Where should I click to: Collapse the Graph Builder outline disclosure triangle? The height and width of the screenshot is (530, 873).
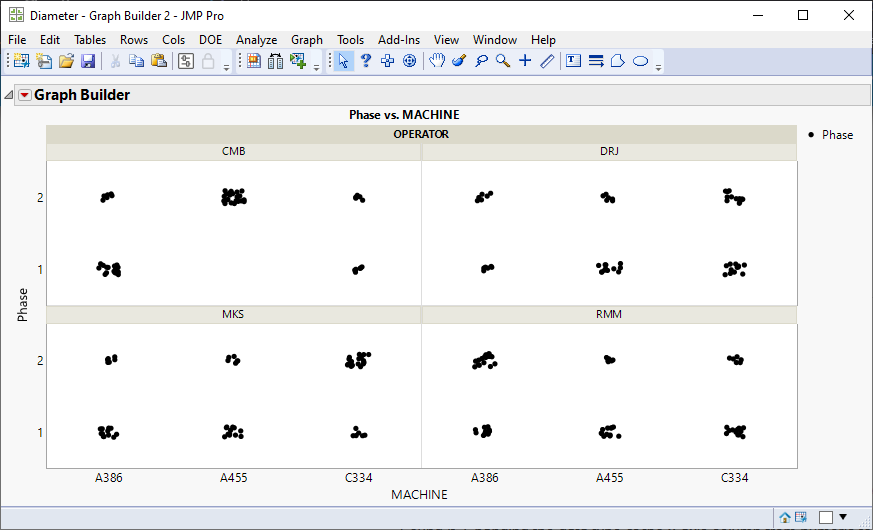8,95
